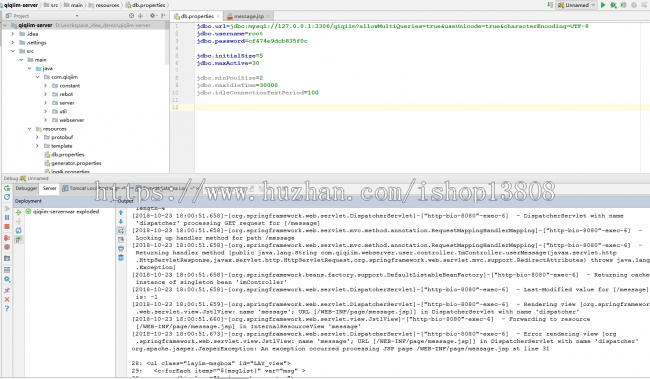Collapse the java folder arrow
The height and width of the screenshot is (379, 650).
[29, 68]
